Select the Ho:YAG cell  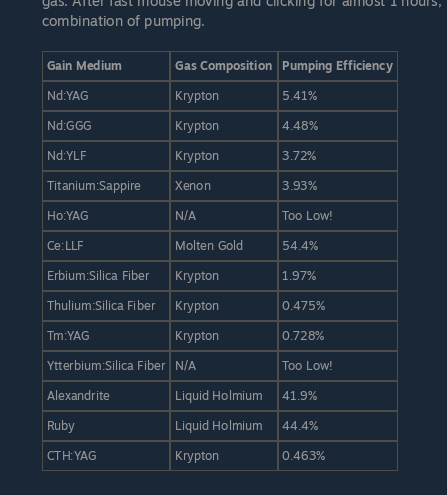pos(106,216)
